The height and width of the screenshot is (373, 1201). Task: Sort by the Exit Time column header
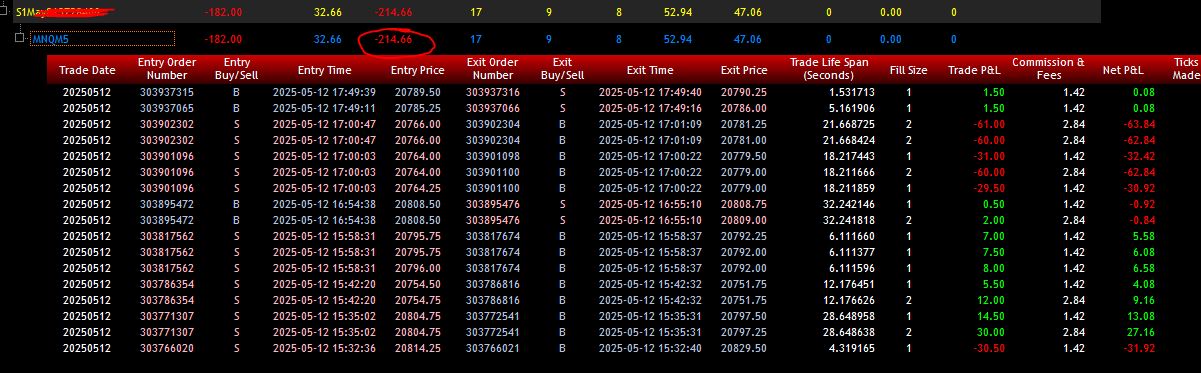click(x=650, y=70)
